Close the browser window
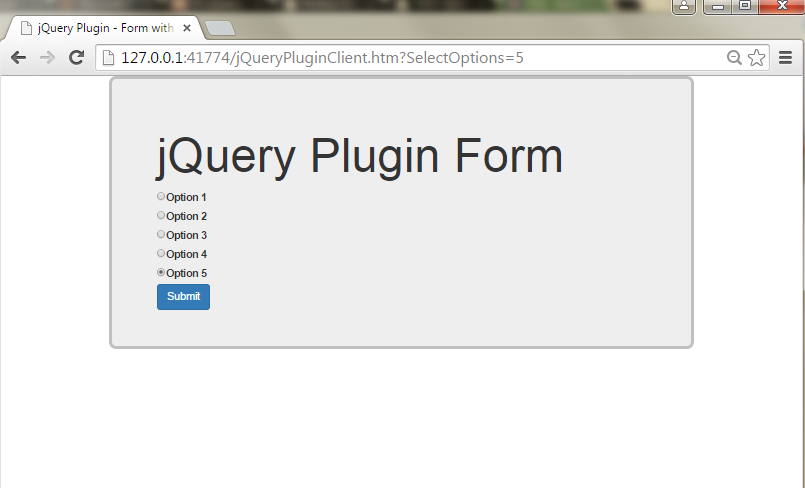This screenshot has height=488, width=805. [781, 7]
